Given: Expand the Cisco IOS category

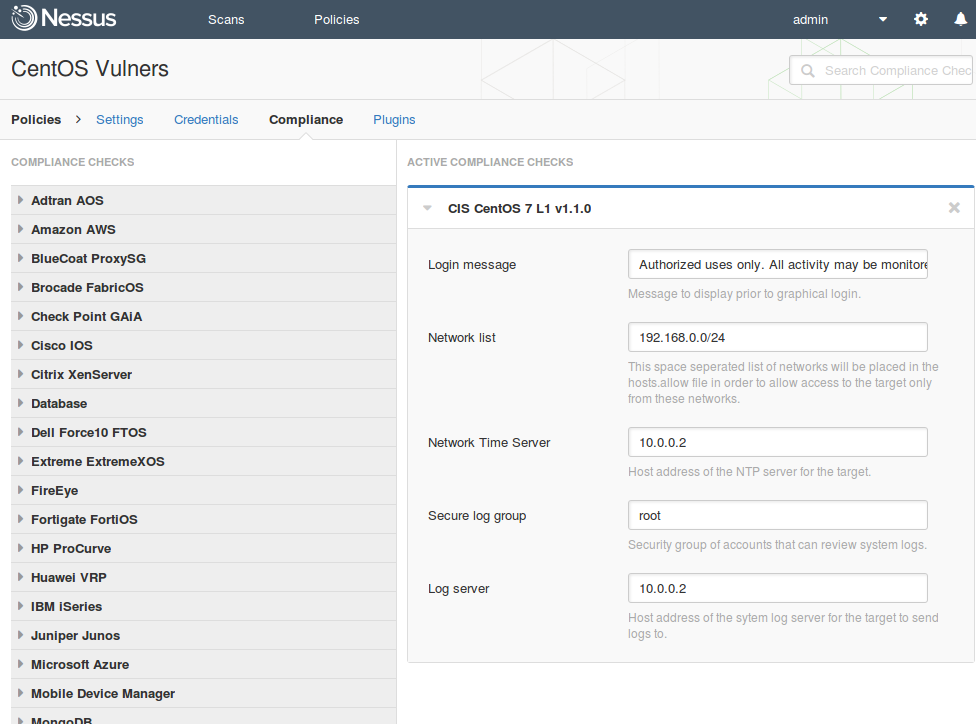Looking at the screenshot, I should click(204, 346).
